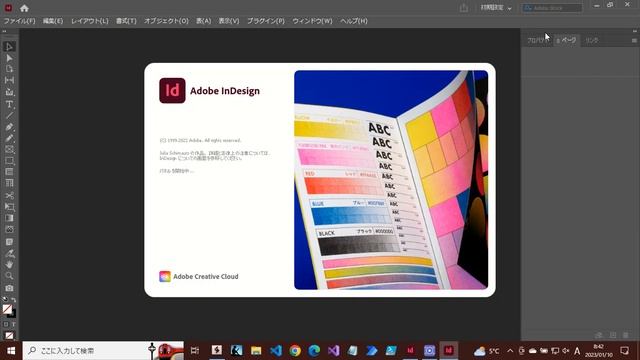The image size is (640, 360).
Task: Click the new page icon at panel bottom
Action: coord(613,335)
